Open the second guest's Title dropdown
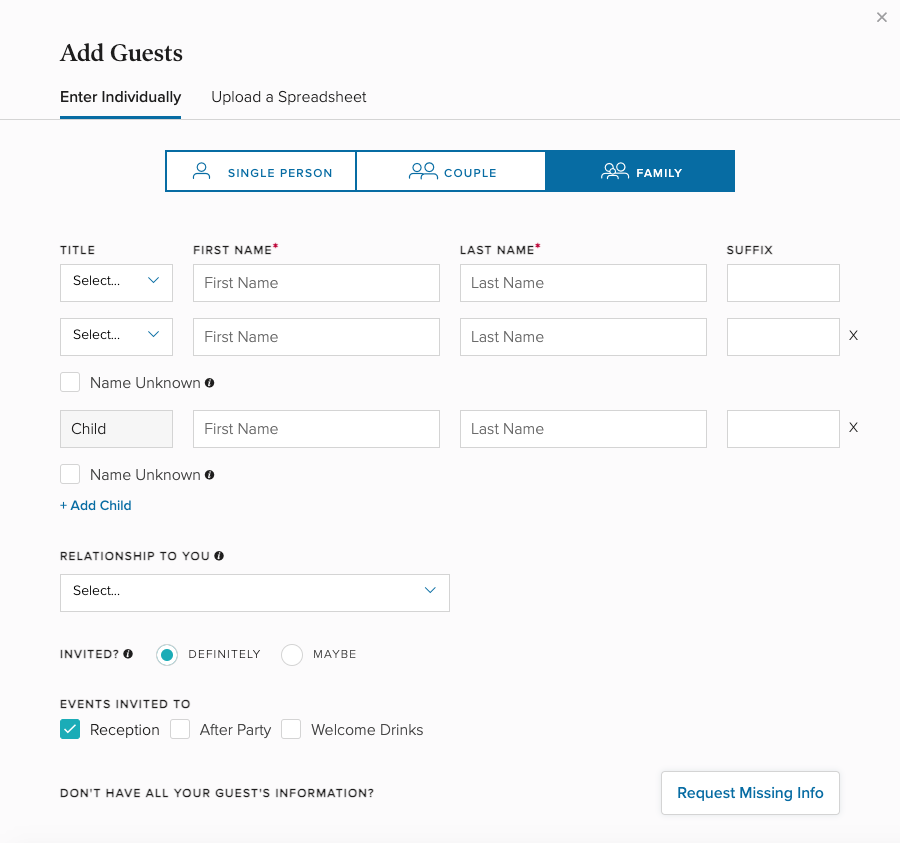 coord(116,336)
